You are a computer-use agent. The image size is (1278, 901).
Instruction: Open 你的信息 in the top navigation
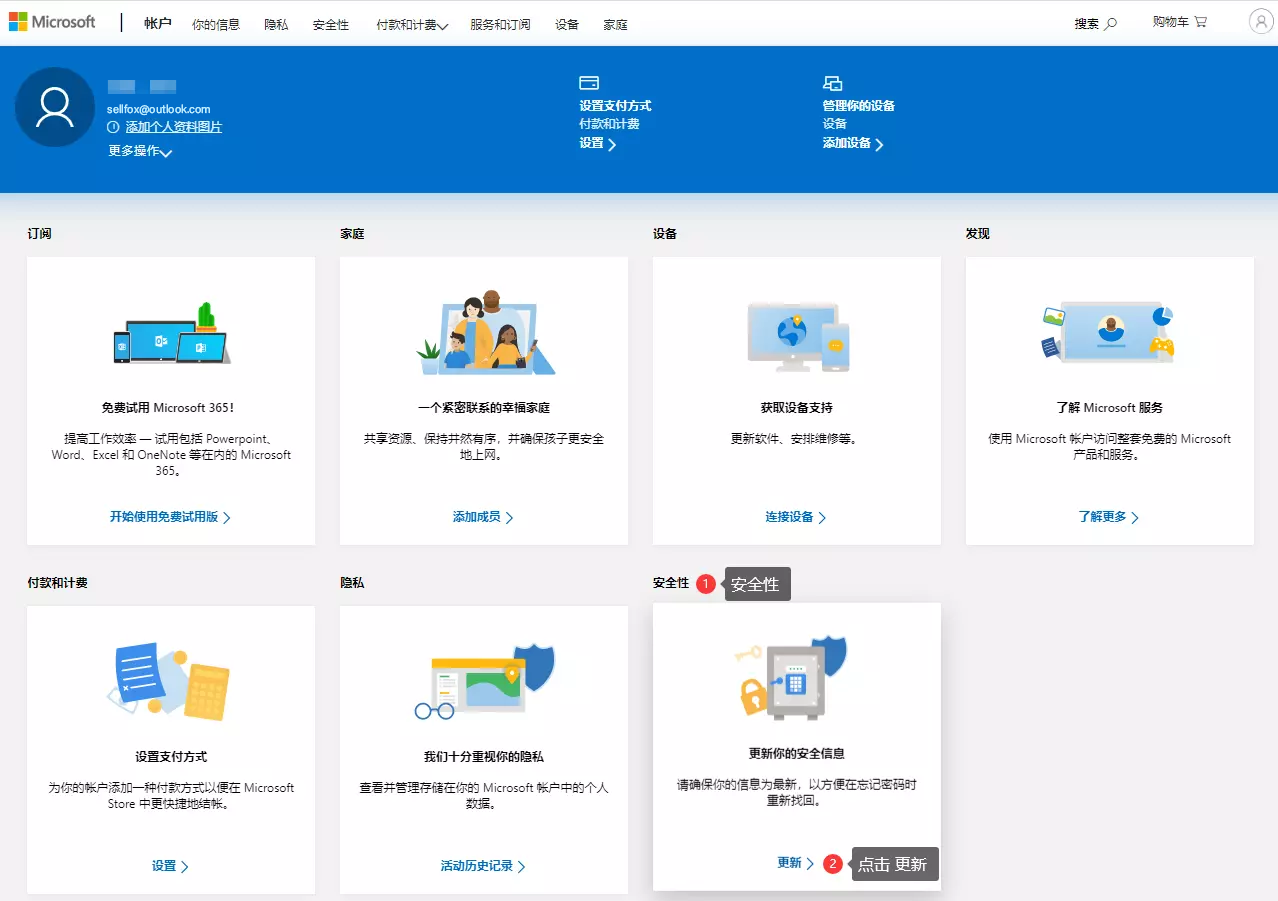click(x=216, y=25)
